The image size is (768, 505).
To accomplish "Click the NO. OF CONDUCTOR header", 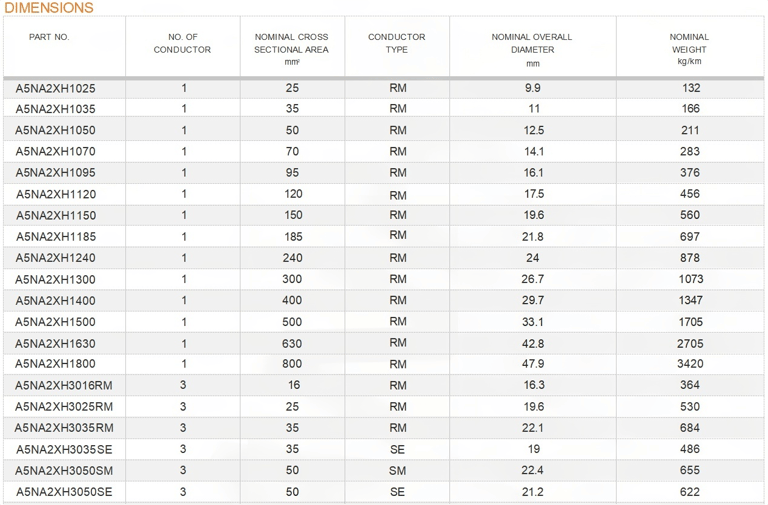I will (182, 43).
